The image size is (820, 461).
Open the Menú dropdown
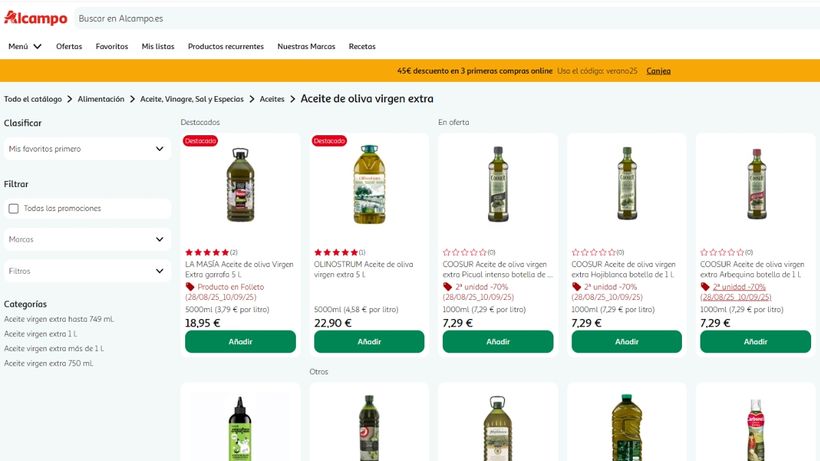(25, 46)
